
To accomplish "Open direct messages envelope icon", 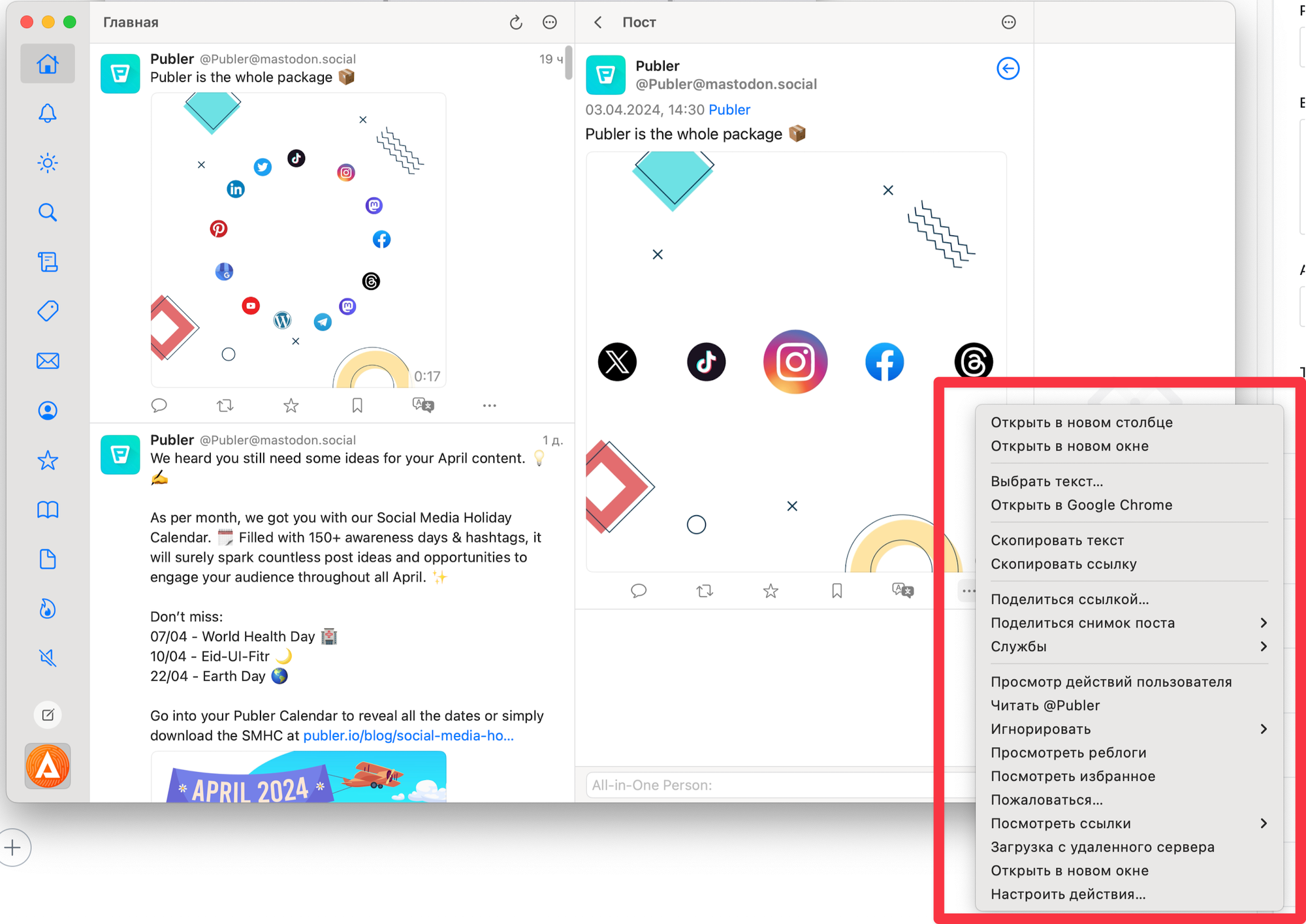I will (48, 361).
